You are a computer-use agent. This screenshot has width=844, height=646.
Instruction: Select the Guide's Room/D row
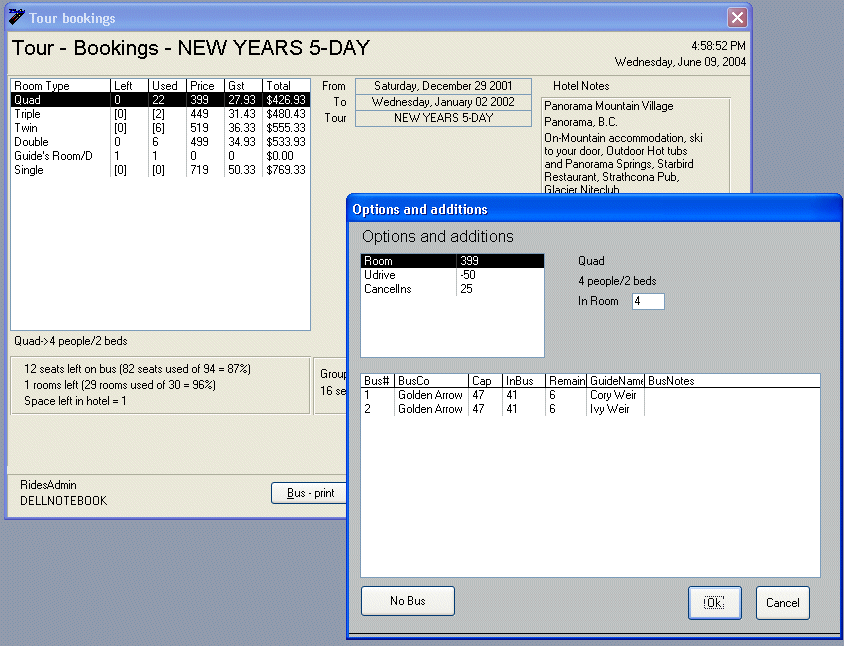(160, 156)
